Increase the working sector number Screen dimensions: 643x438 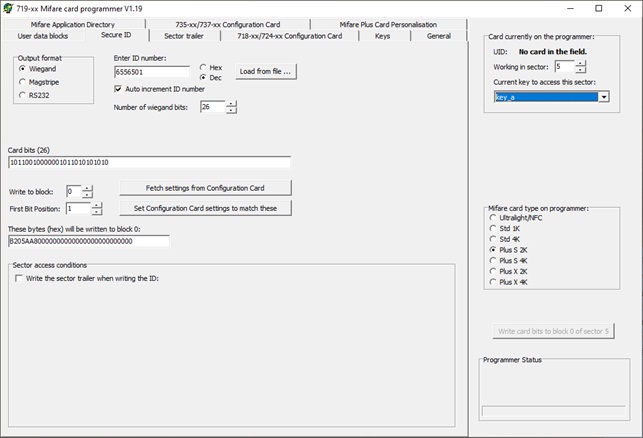coord(580,64)
